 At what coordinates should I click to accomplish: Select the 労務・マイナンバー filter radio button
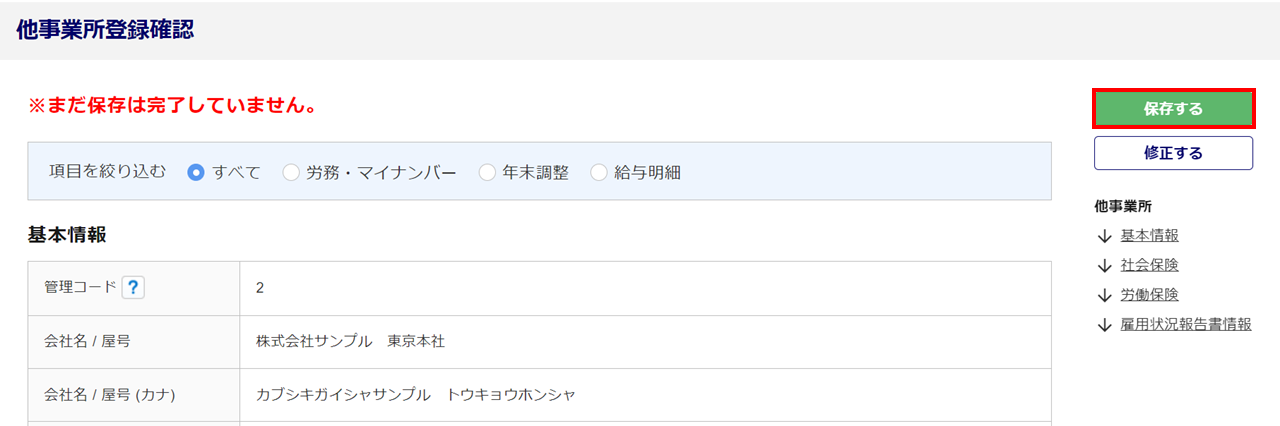point(291,172)
